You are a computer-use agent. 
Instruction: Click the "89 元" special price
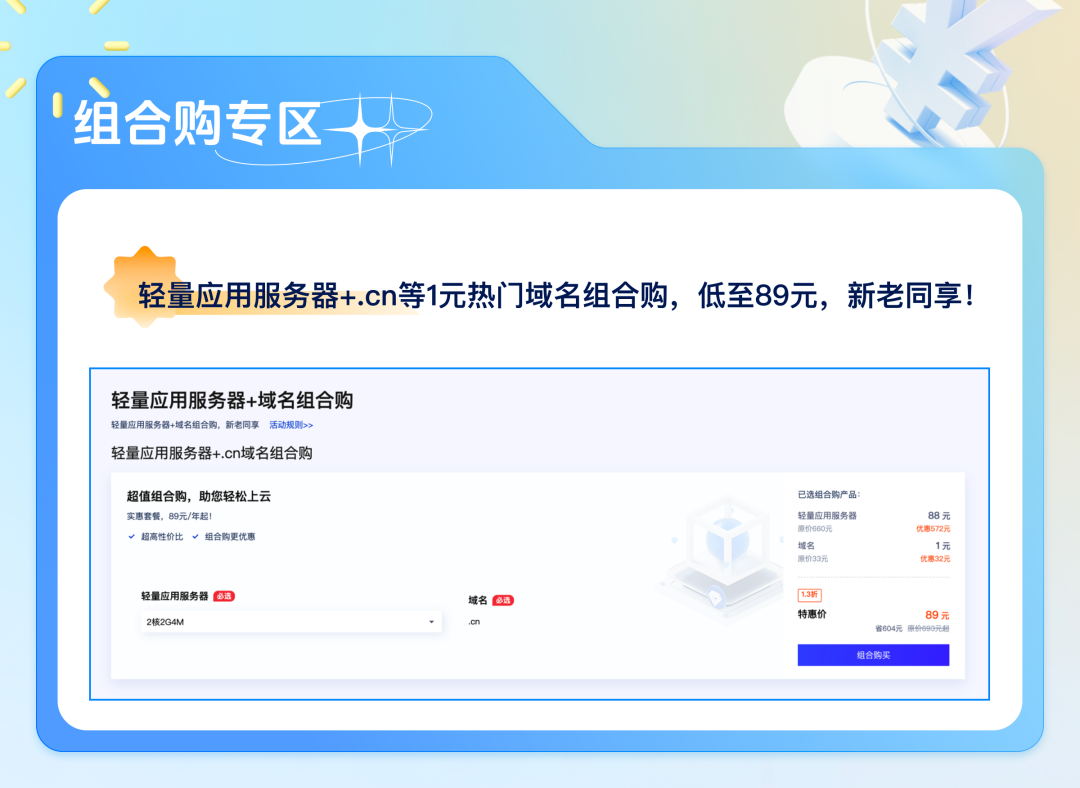(x=937, y=615)
